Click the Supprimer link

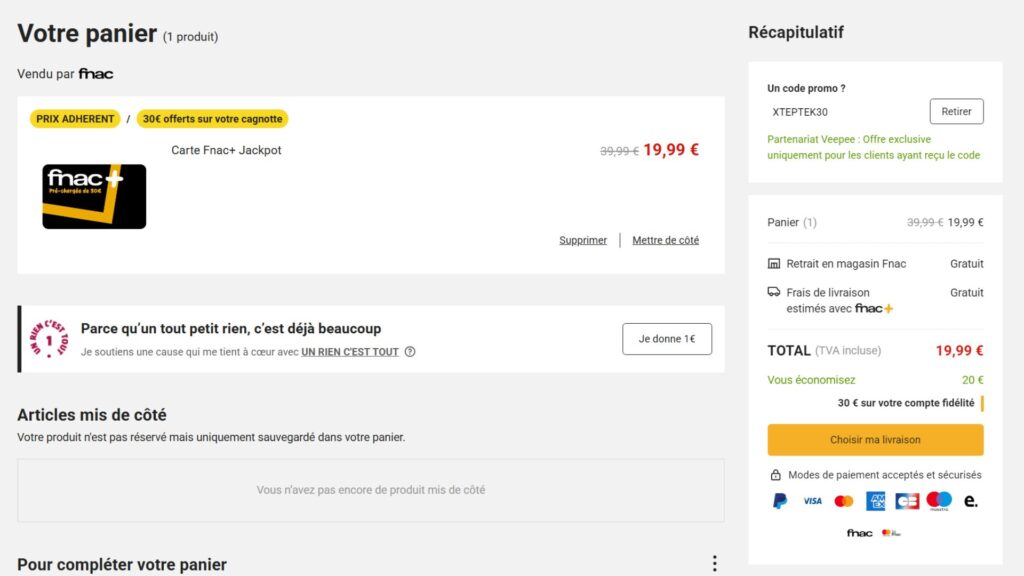[583, 240]
